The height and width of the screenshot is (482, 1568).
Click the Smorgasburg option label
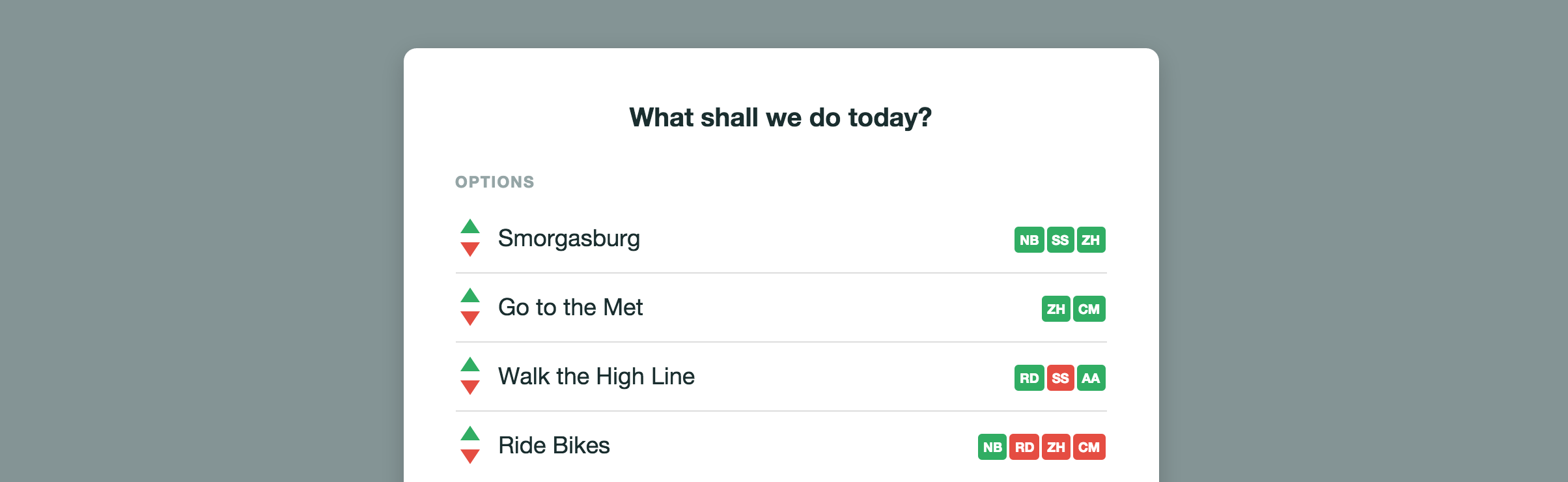568,238
